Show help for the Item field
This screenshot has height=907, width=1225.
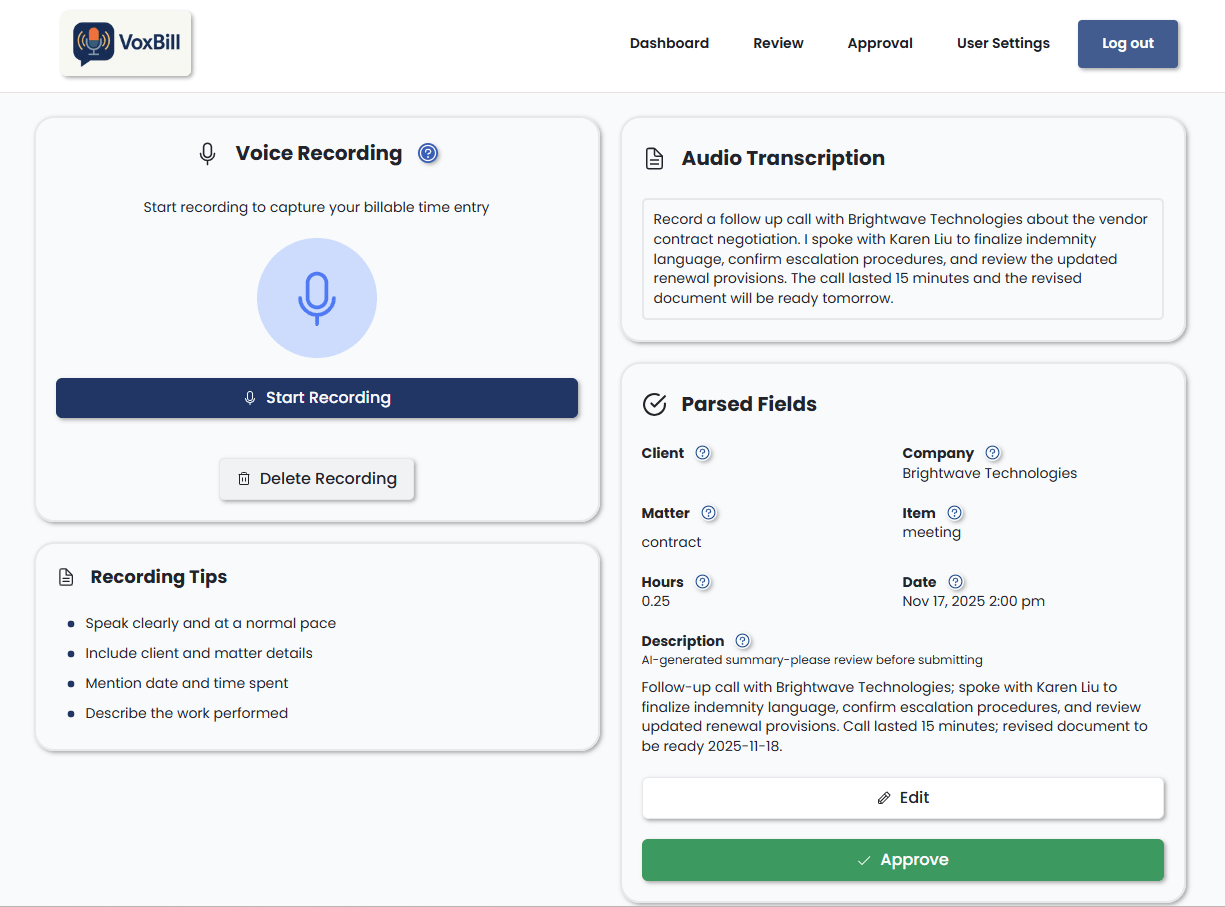coord(954,513)
